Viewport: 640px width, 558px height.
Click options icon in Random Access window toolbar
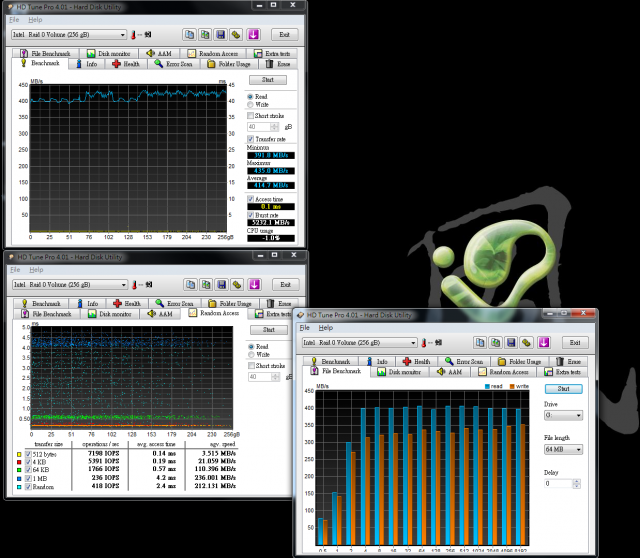pos(237,285)
